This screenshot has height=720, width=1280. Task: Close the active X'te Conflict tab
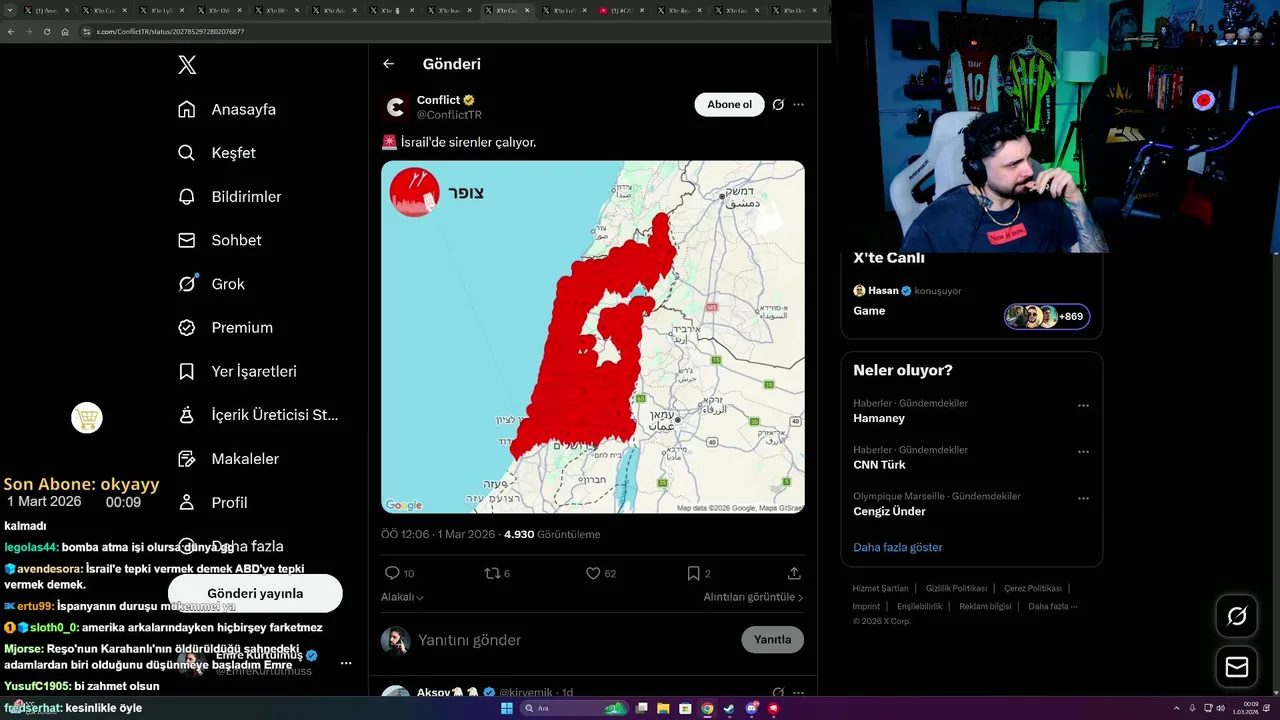point(528,10)
